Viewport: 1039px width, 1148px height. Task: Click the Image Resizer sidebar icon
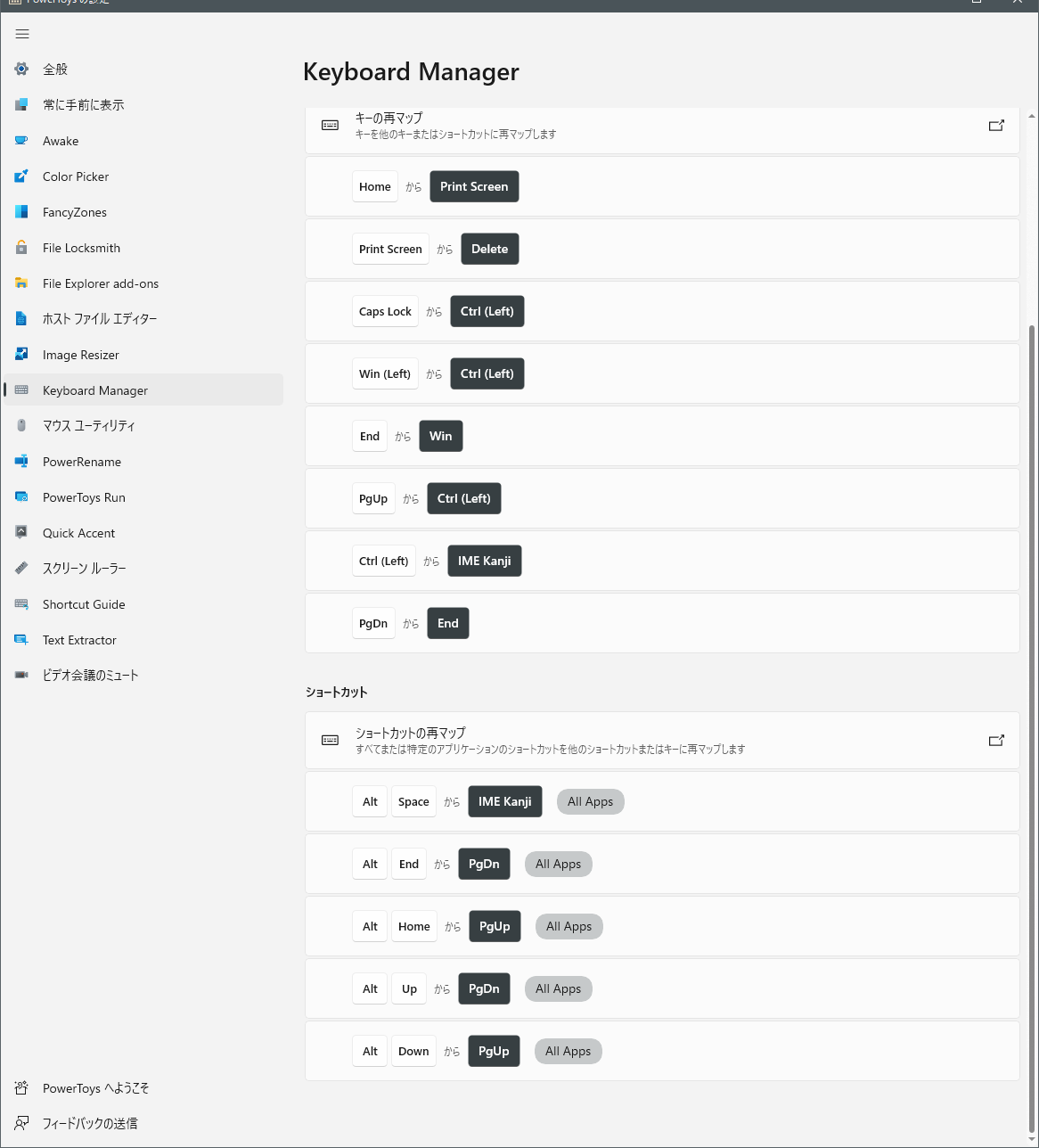pos(21,355)
